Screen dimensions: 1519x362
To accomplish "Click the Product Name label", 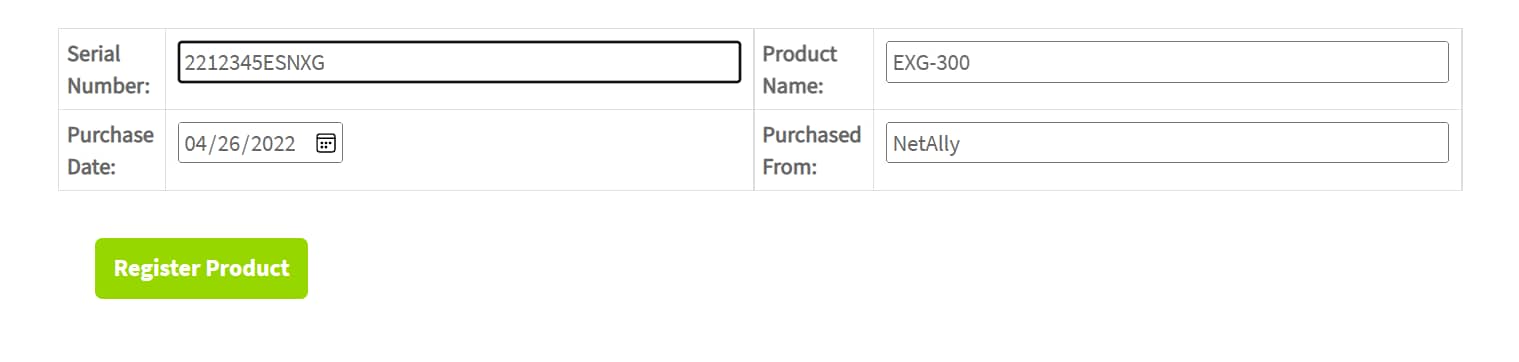I will [x=800, y=70].
